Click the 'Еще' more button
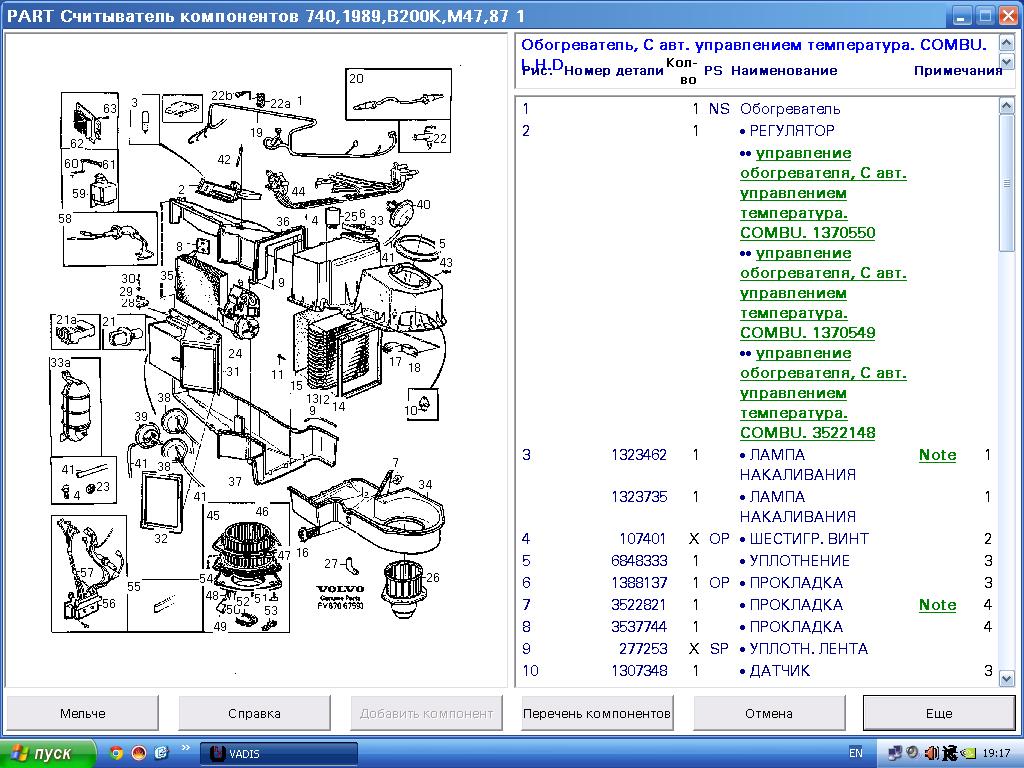 938,713
